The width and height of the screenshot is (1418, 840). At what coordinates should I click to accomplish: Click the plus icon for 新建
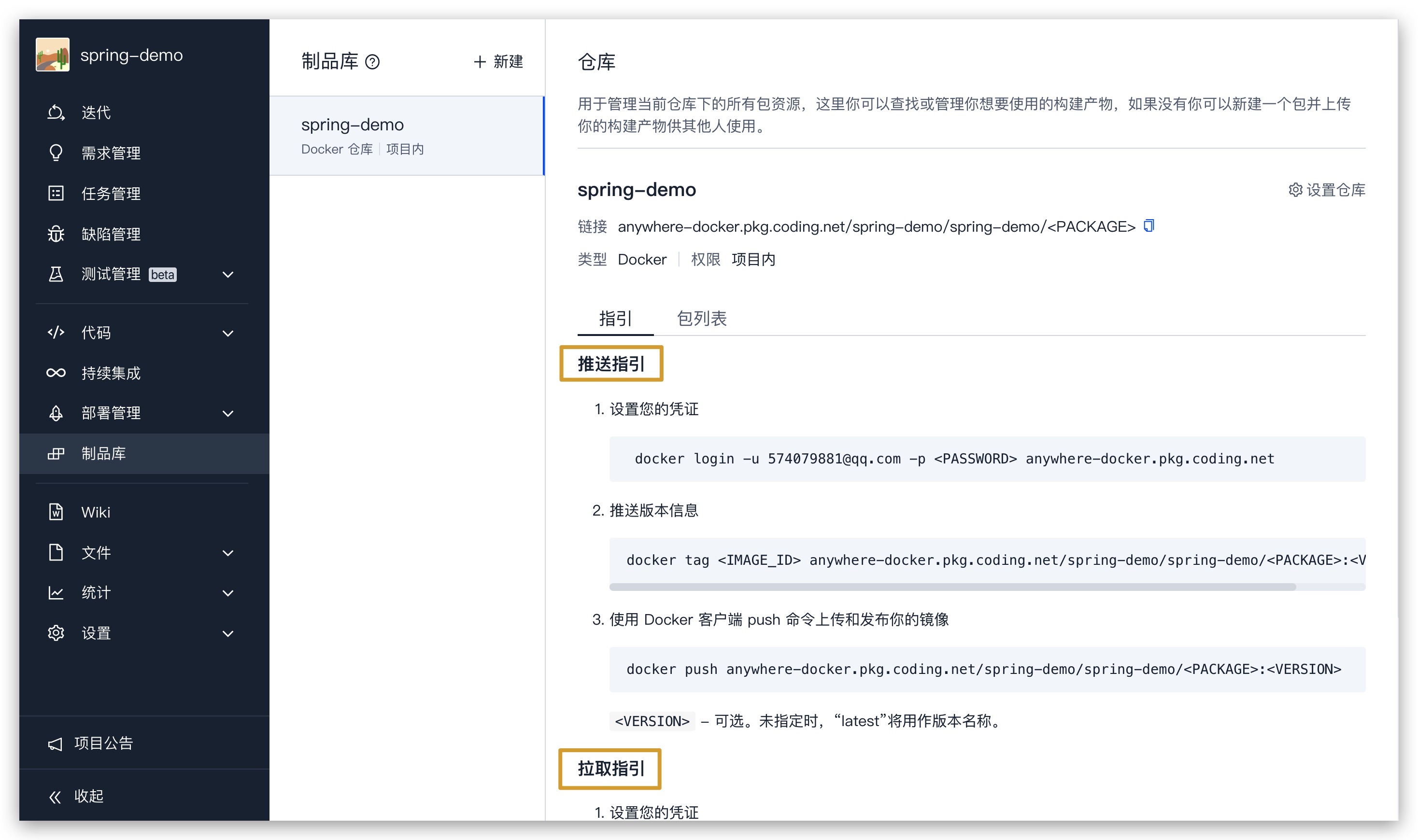(480, 62)
